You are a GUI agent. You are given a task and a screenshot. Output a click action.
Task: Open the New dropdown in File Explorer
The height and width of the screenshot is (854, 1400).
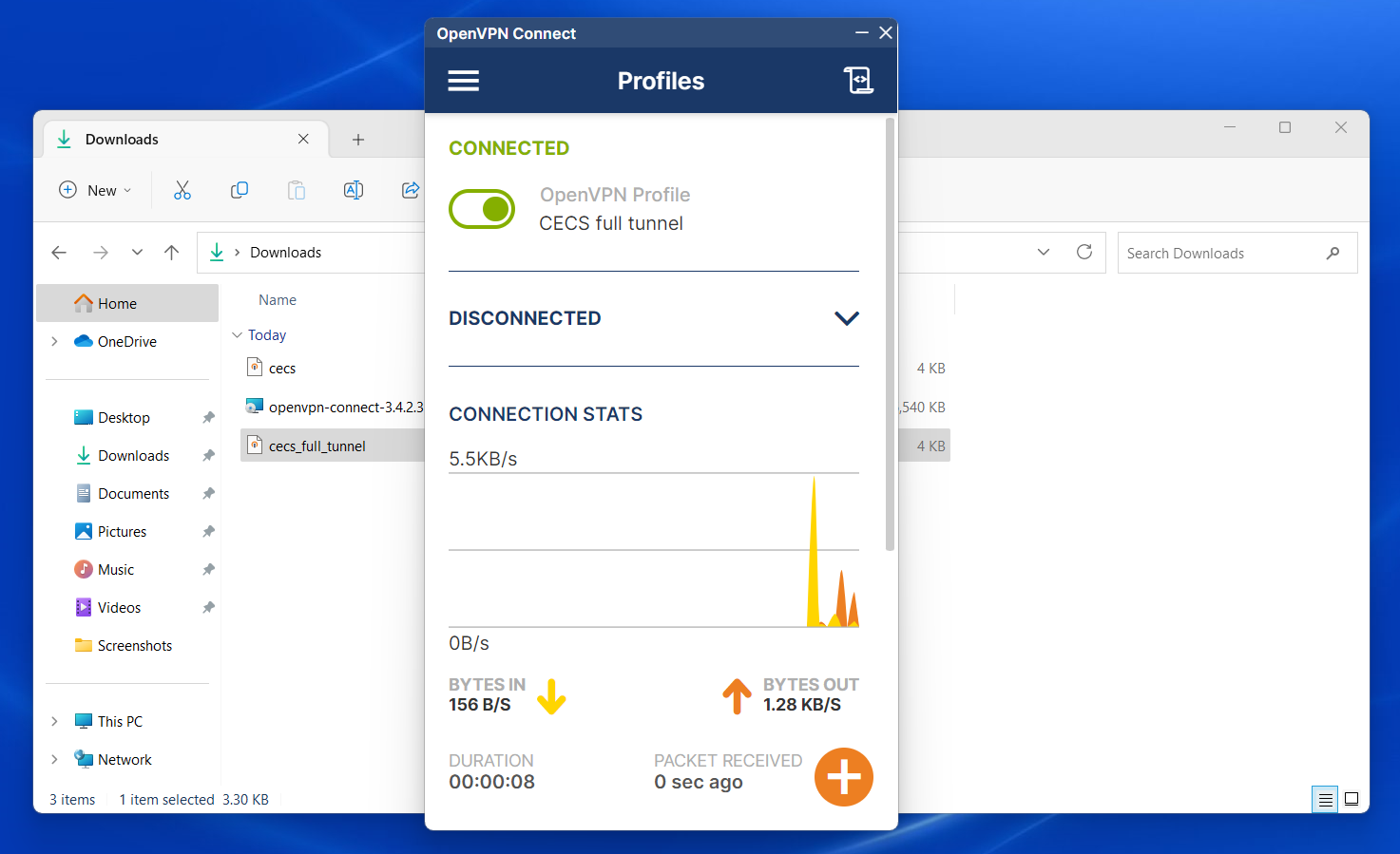pyautogui.click(x=95, y=190)
